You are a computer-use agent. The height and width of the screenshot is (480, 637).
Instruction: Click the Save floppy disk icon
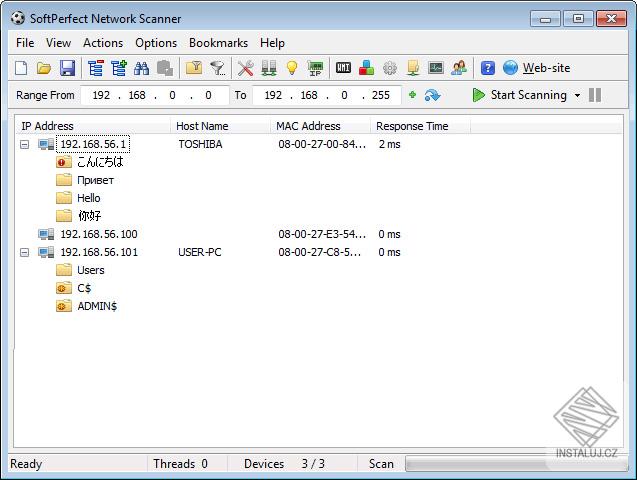[67, 68]
